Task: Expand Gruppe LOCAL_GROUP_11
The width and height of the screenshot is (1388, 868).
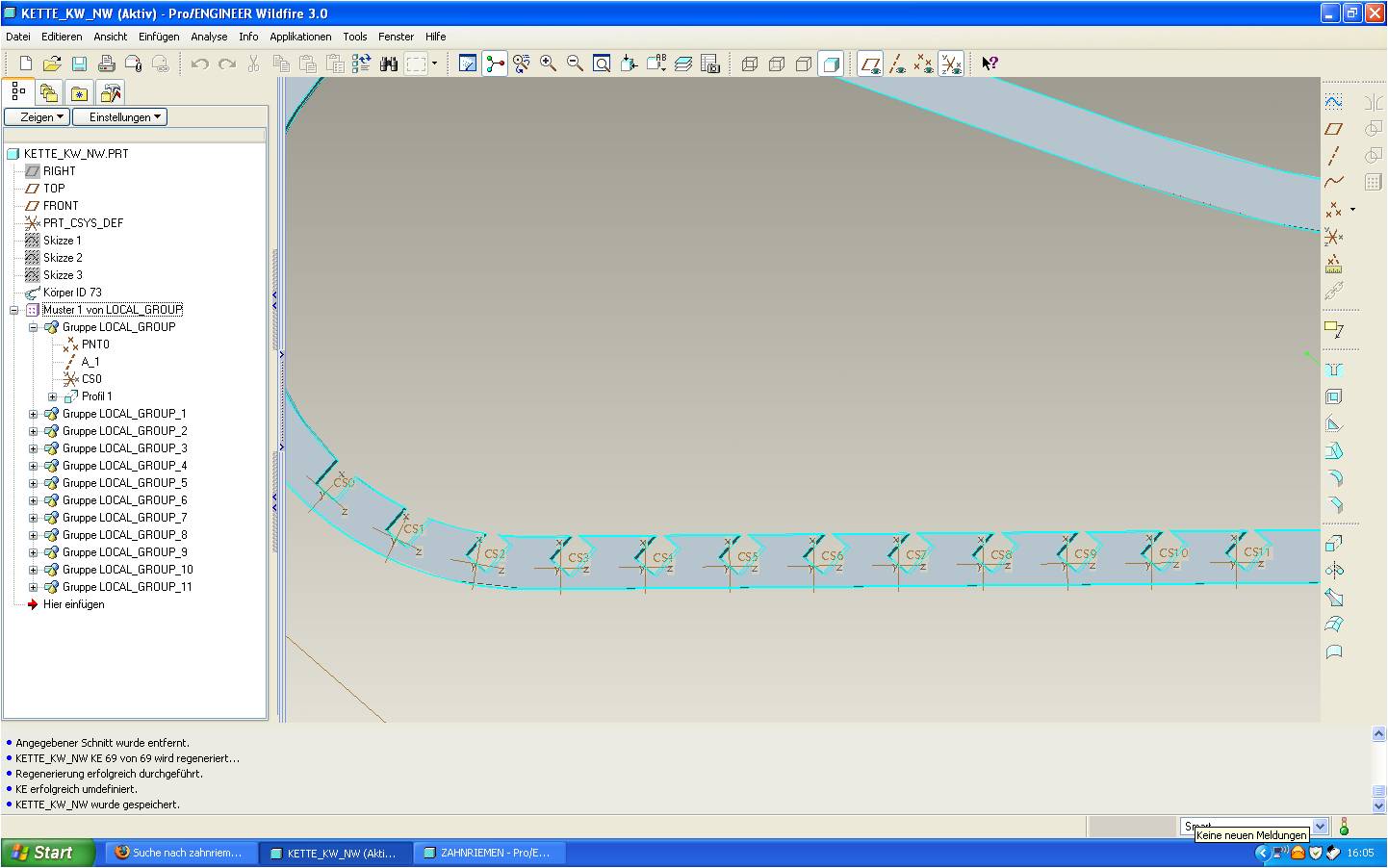Action: pyautogui.click(x=34, y=587)
